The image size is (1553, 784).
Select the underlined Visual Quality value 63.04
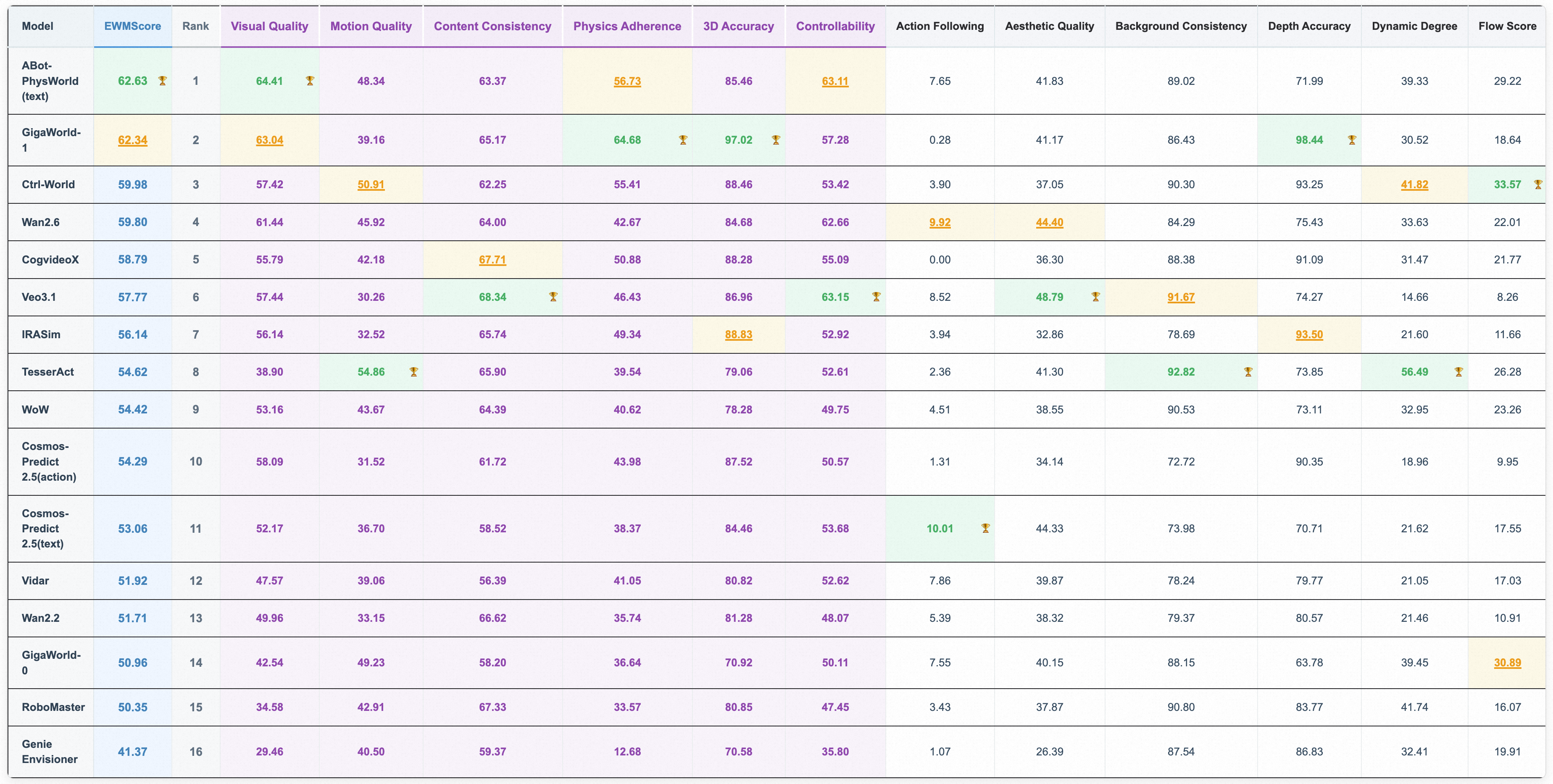(269, 140)
